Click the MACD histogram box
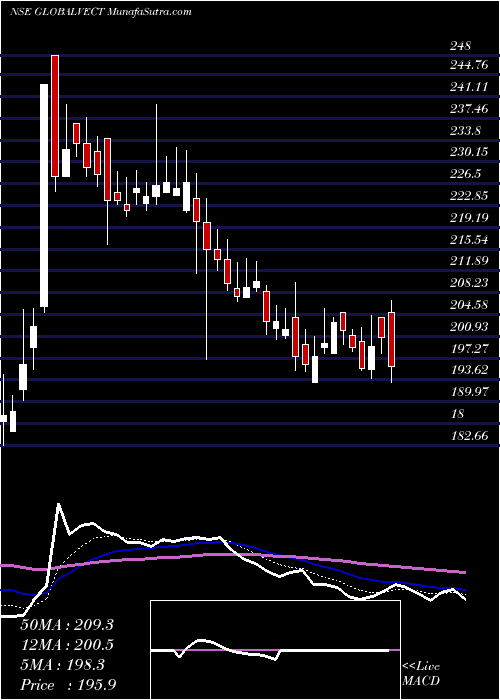Image resolution: width=500 pixels, height=700 pixels. [x=275, y=650]
